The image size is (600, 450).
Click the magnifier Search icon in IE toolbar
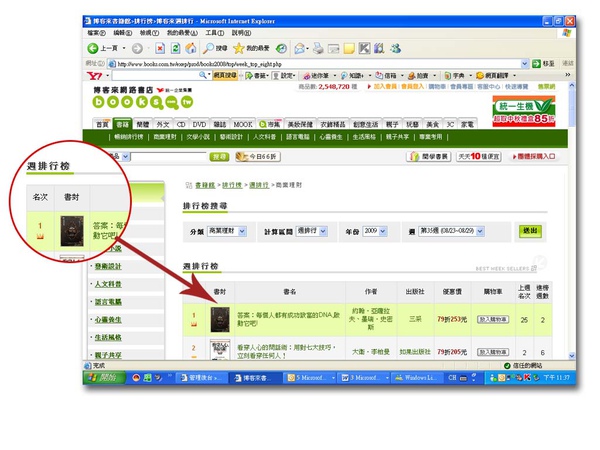pos(208,48)
